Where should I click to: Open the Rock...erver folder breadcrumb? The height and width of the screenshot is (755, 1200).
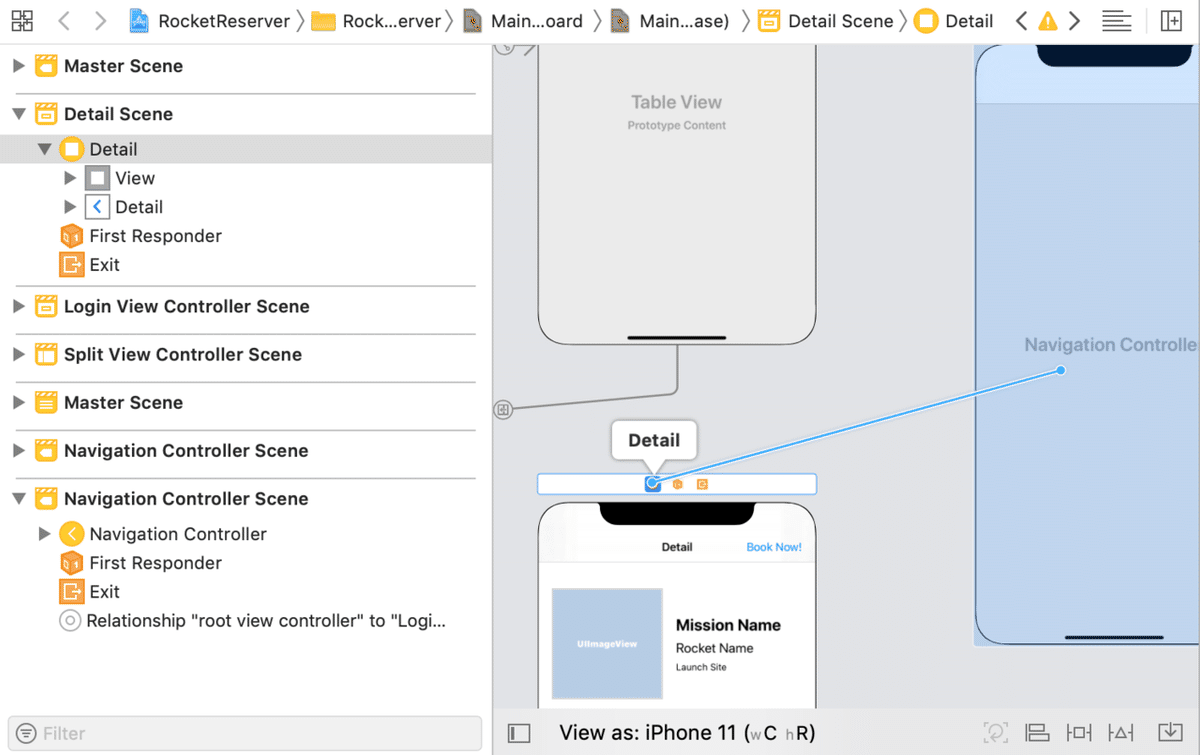click(376, 21)
